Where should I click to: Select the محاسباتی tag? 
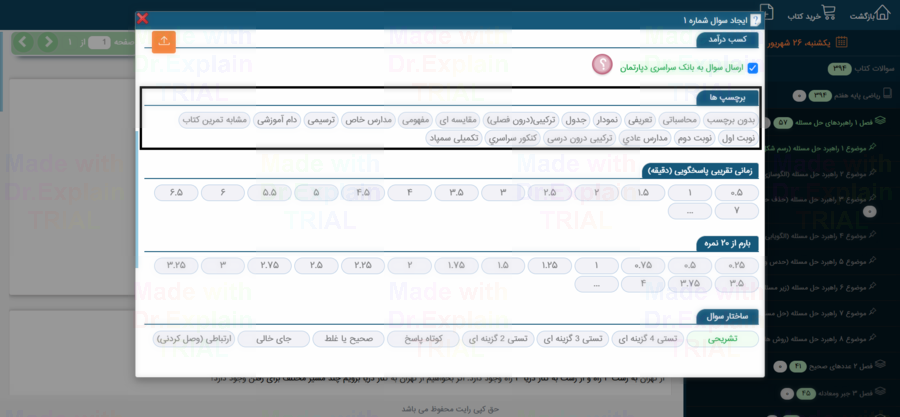click(x=681, y=120)
